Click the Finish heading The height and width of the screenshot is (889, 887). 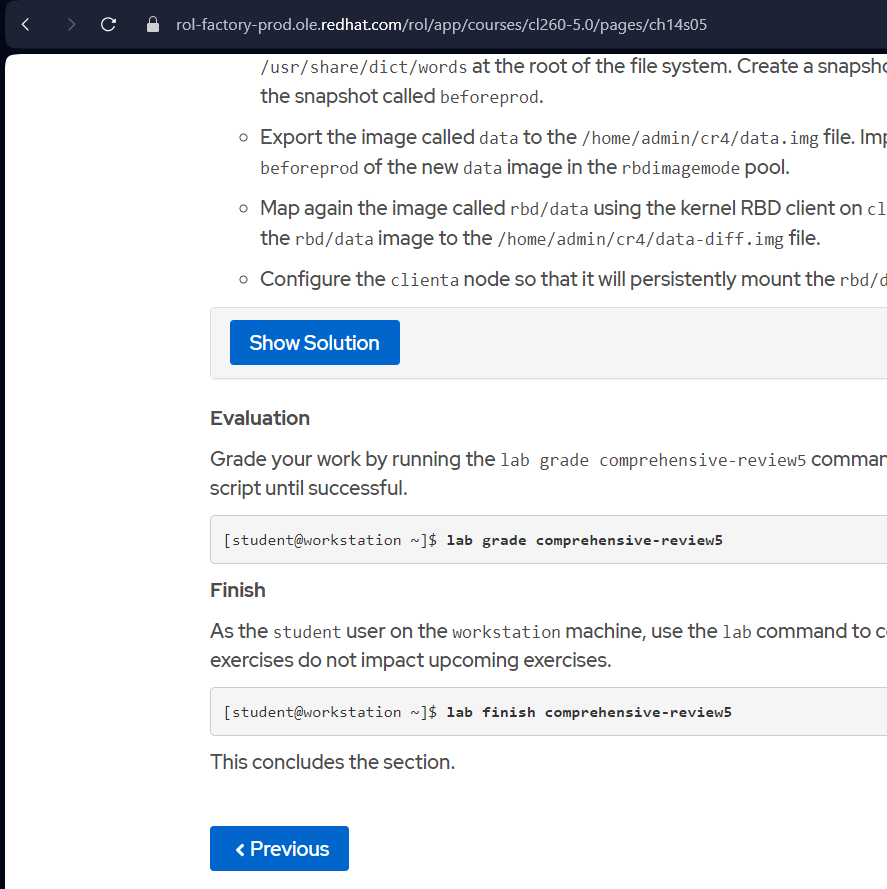tap(238, 590)
